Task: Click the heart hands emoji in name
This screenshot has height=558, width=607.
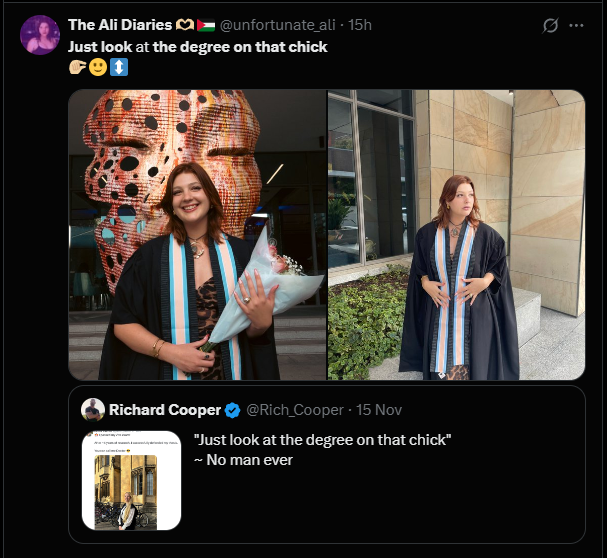Action: 186,25
